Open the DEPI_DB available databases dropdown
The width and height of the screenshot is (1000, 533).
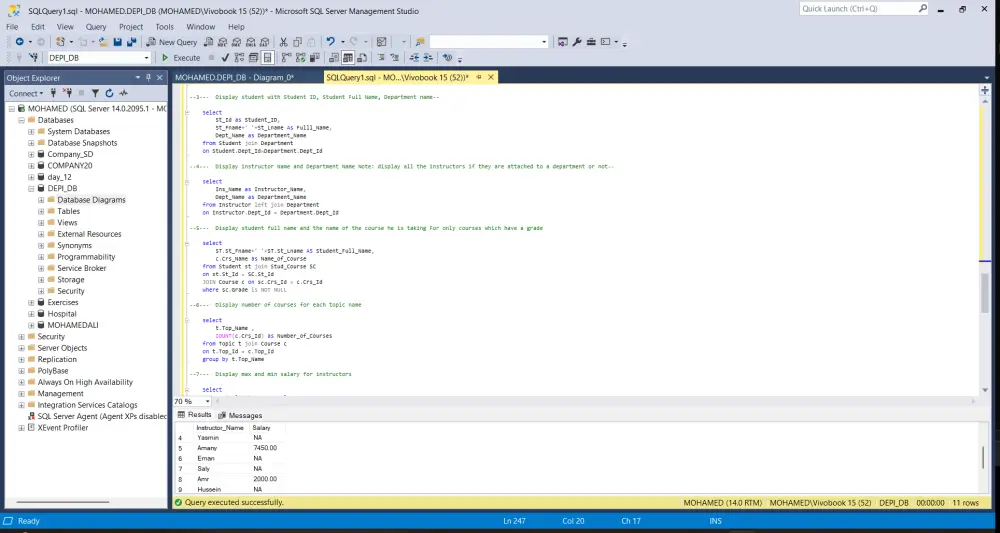click(146, 58)
